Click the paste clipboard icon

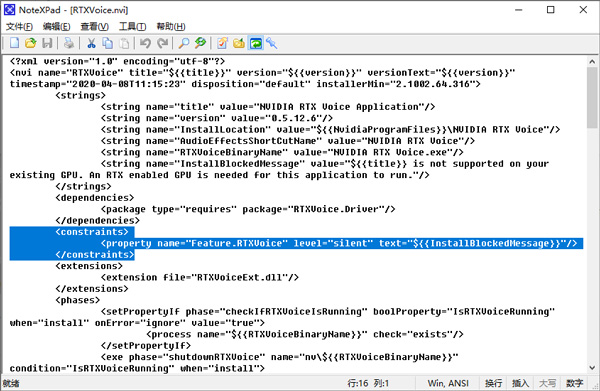[124, 43]
